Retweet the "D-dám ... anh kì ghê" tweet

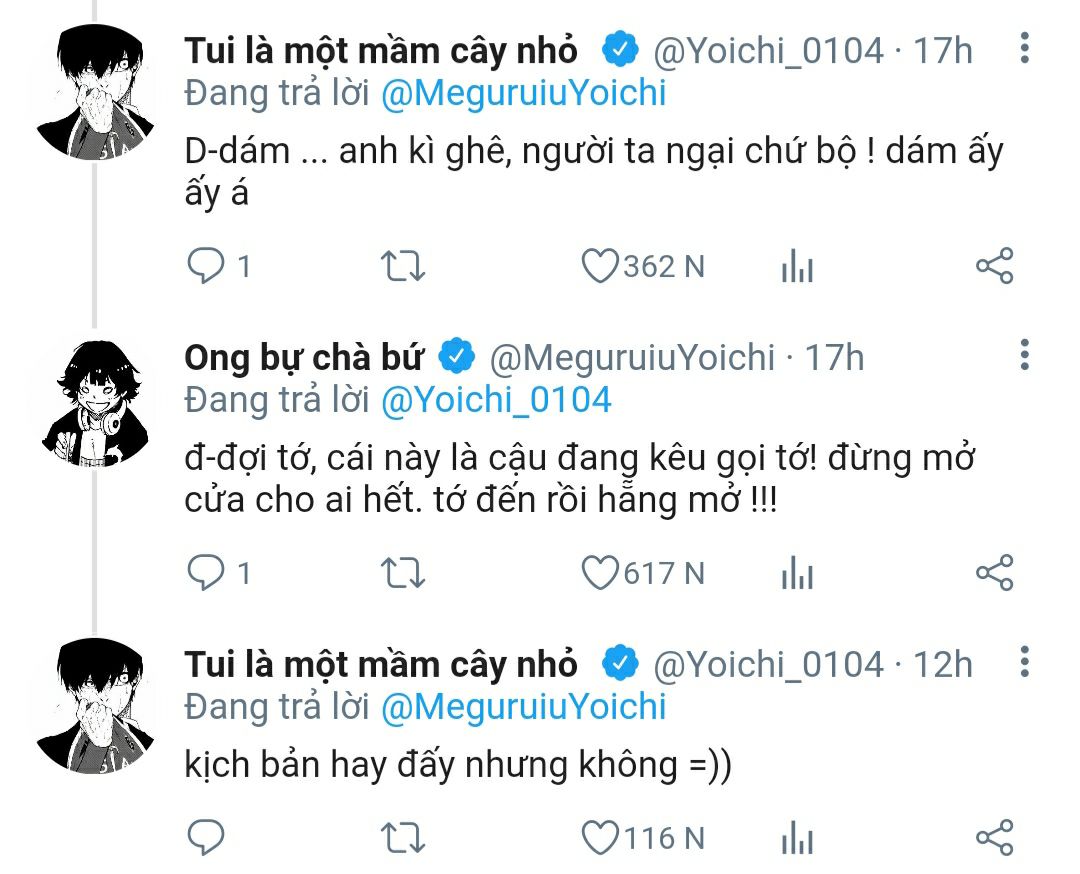(x=404, y=266)
